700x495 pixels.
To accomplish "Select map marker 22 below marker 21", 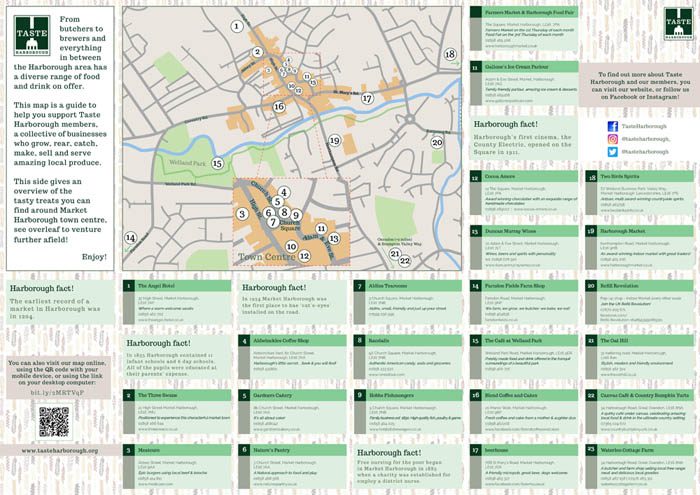I will pyautogui.click(x=404, y=261).
